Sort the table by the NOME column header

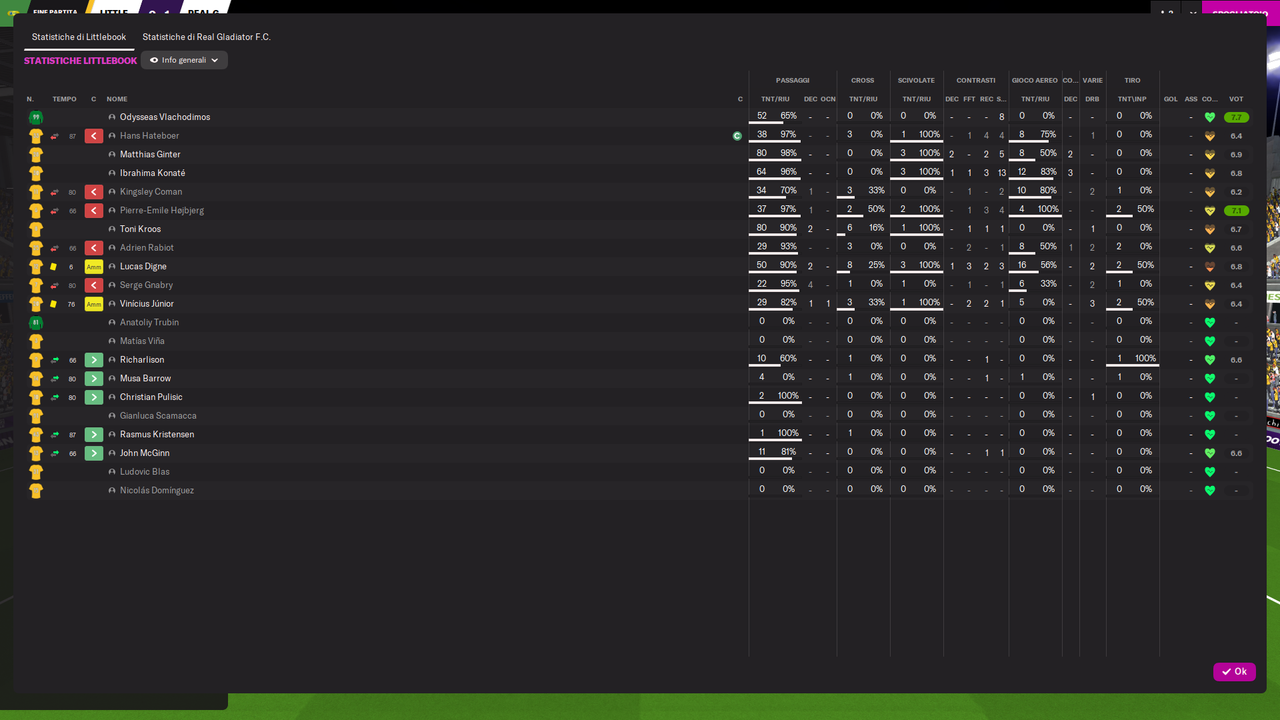click(x=117, y=99)
